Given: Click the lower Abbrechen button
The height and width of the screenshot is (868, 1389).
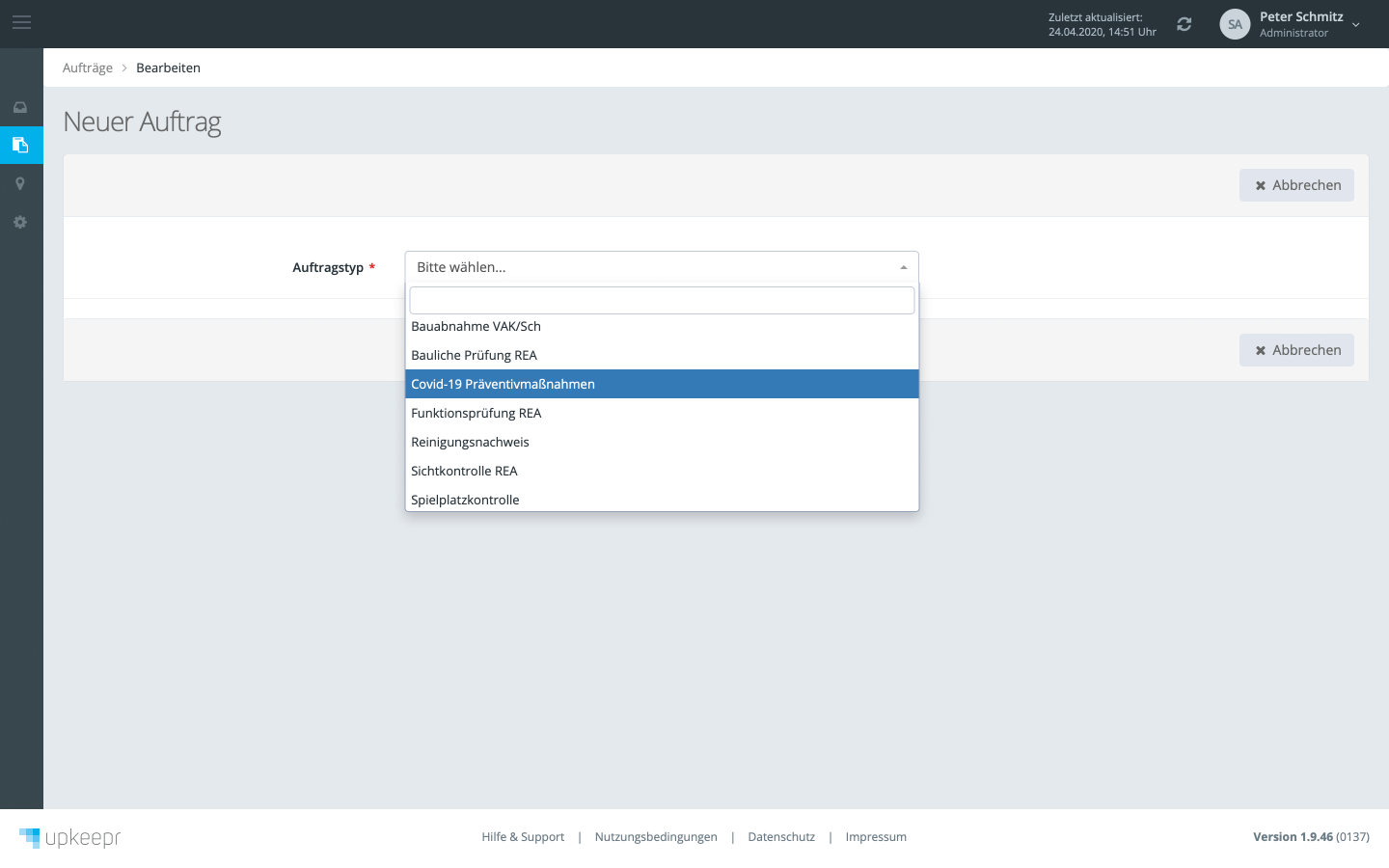Looking at the screenshot, I should tap(1296, 350).
